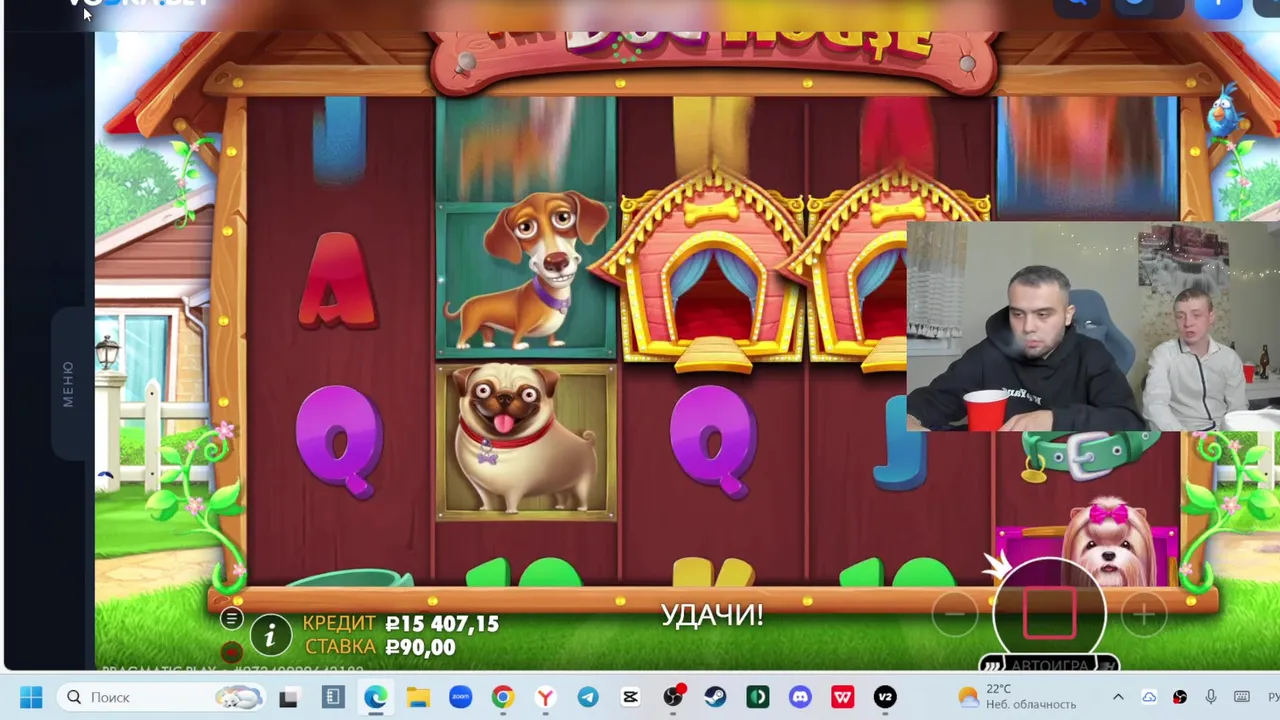Click the cloud sync tray icon
This screenshot has width=1280, height=720.
point(1149,697)
